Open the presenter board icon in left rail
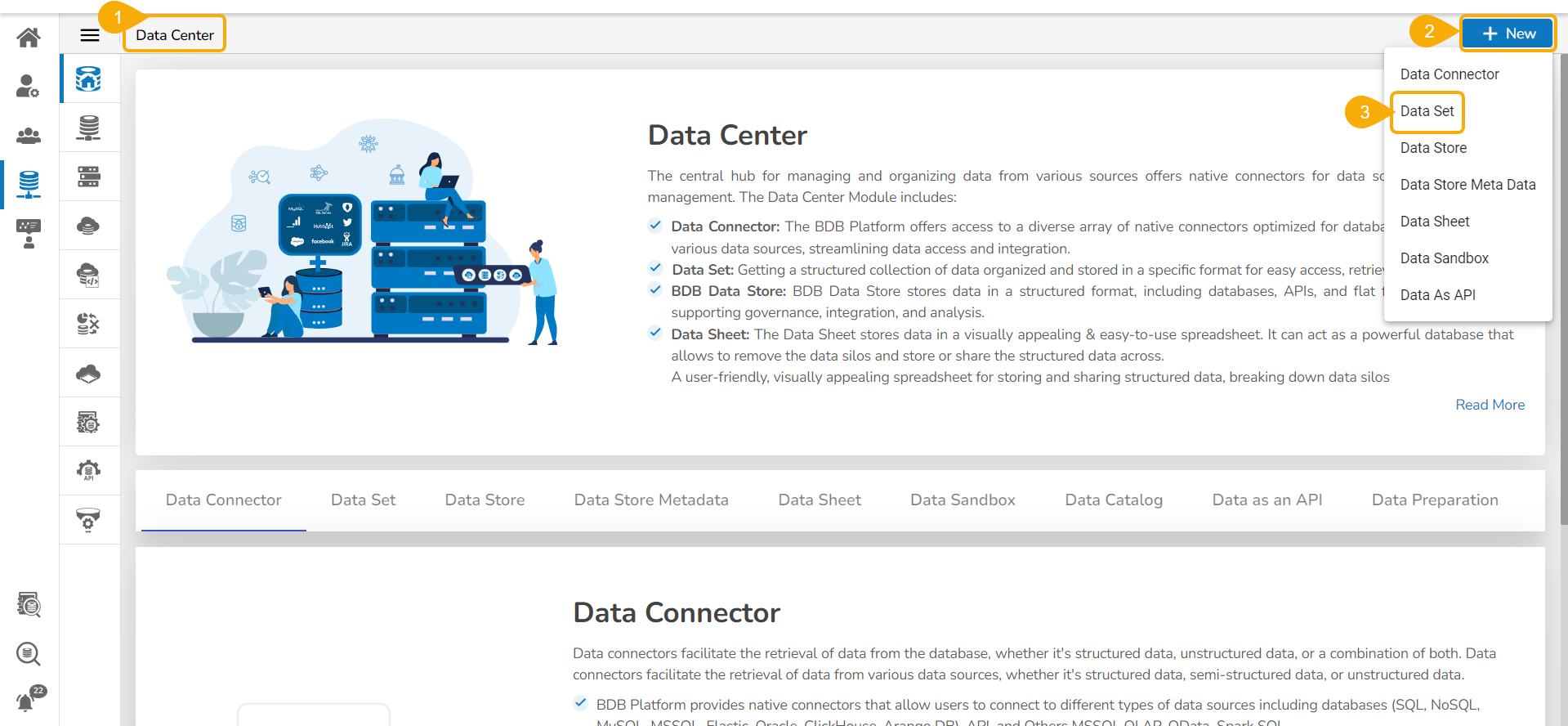 click(x=29, y=233)
